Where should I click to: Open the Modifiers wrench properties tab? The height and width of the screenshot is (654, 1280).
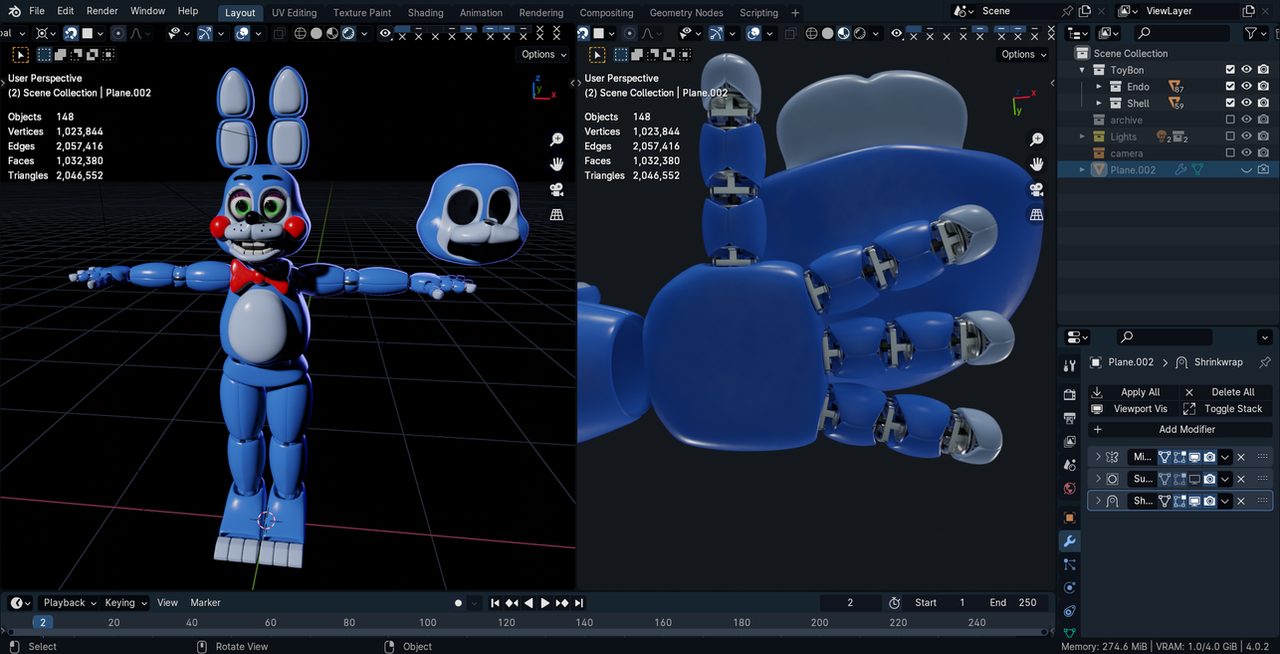point(1070,541)
